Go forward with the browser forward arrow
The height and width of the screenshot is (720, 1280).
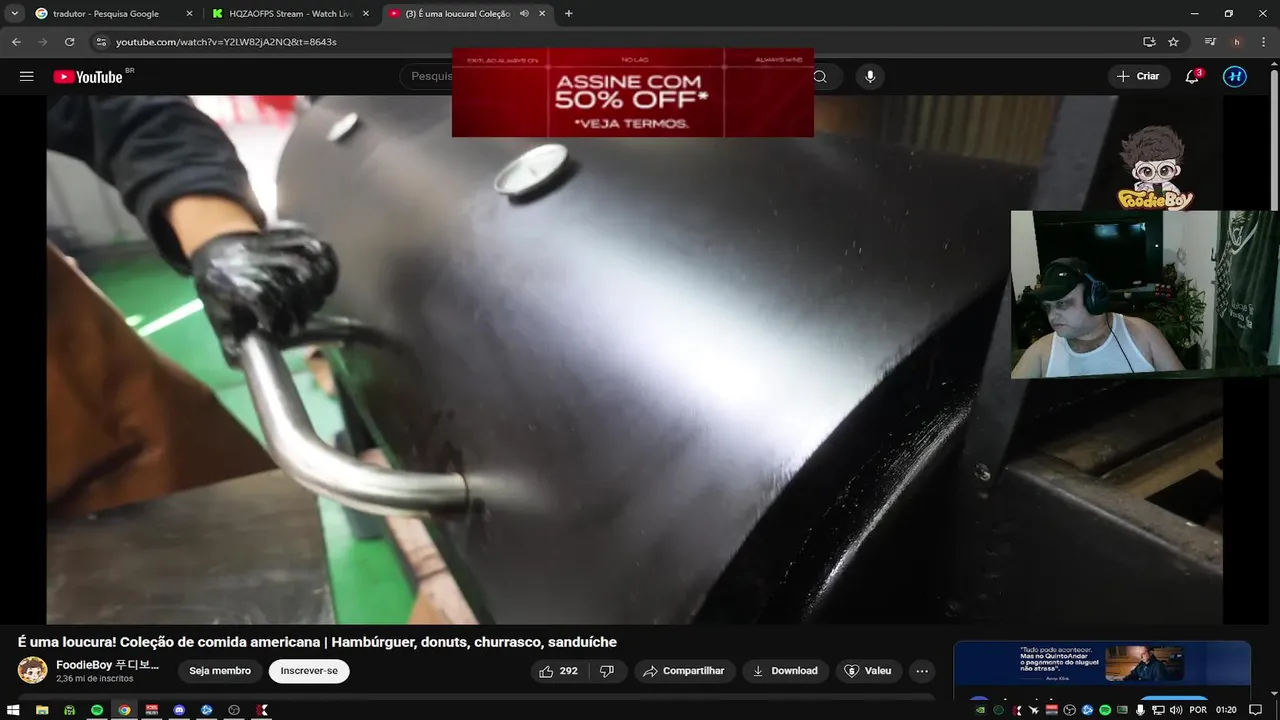43,42
